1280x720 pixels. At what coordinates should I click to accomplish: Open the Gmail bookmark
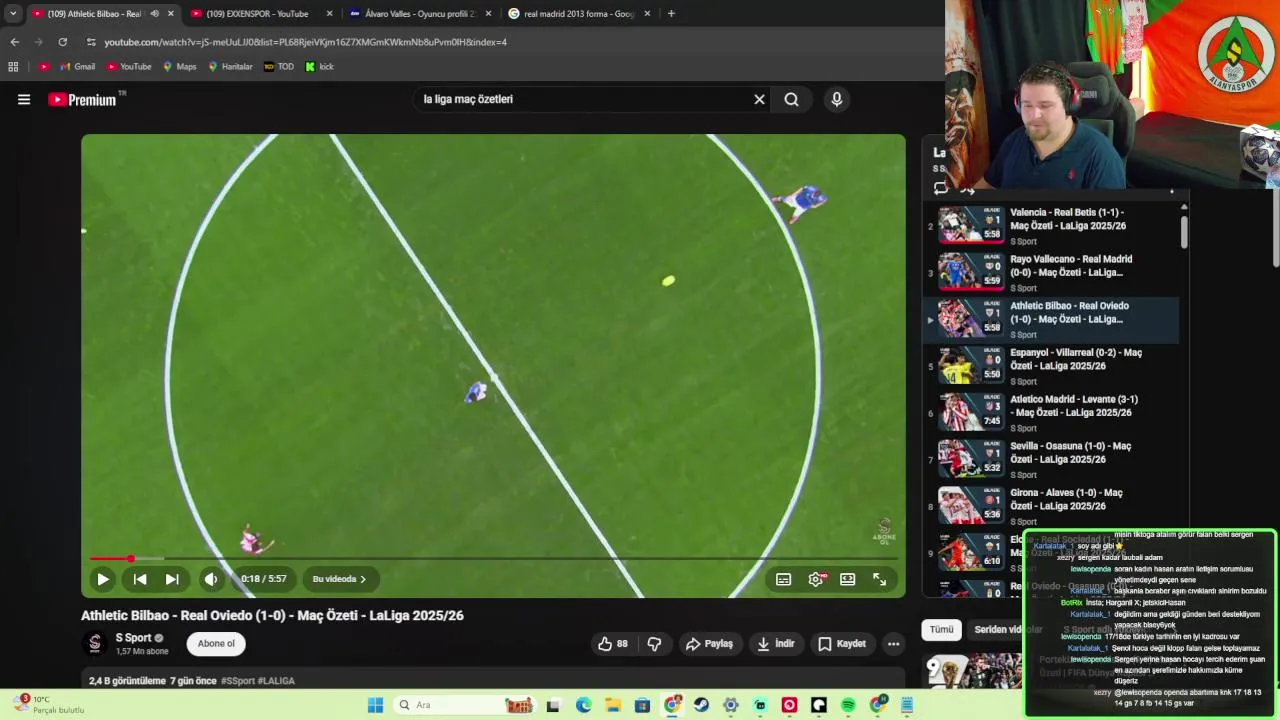[x=77, y=67]
